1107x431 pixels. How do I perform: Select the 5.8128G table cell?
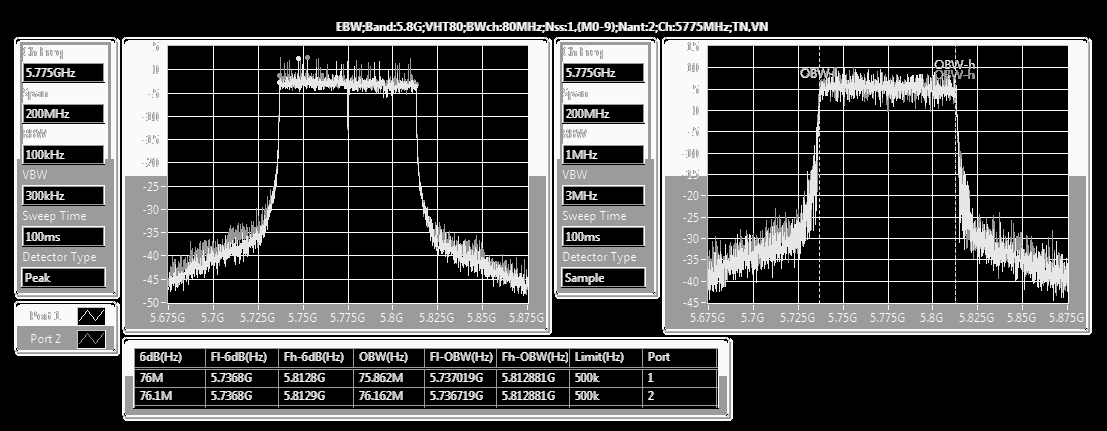pyautogui.click(x=316, y=378)
